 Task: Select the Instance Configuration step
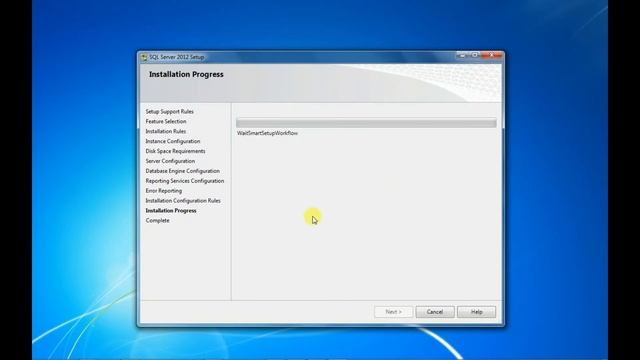[173, 141]
